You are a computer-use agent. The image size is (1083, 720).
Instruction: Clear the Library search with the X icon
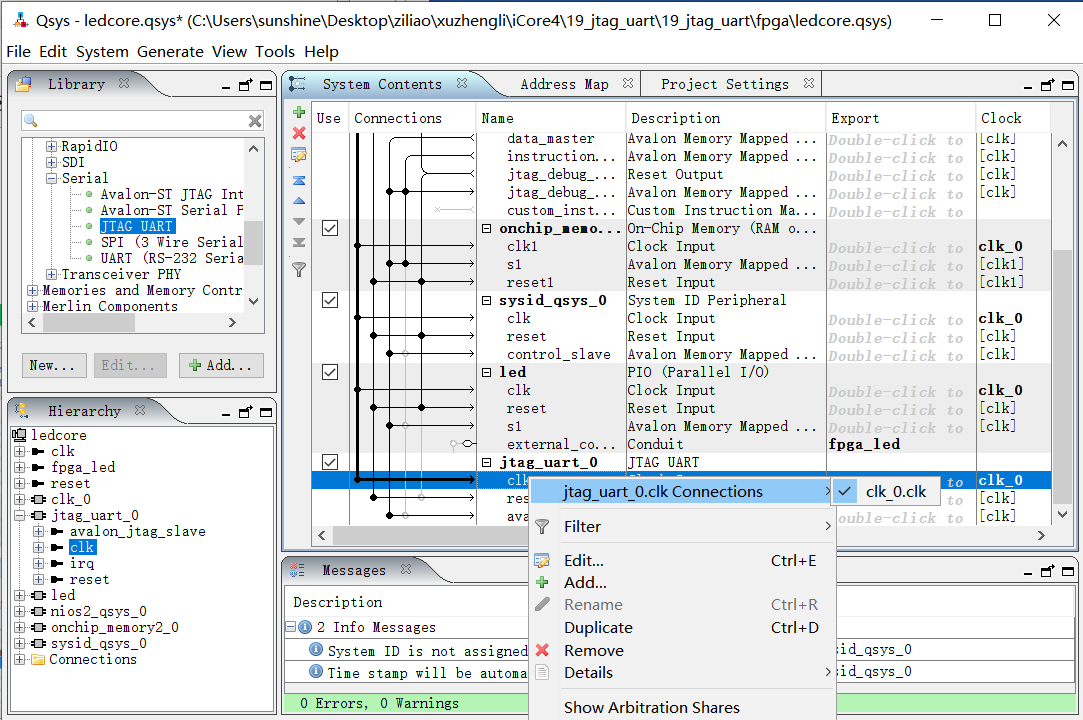tap(255, 121)
